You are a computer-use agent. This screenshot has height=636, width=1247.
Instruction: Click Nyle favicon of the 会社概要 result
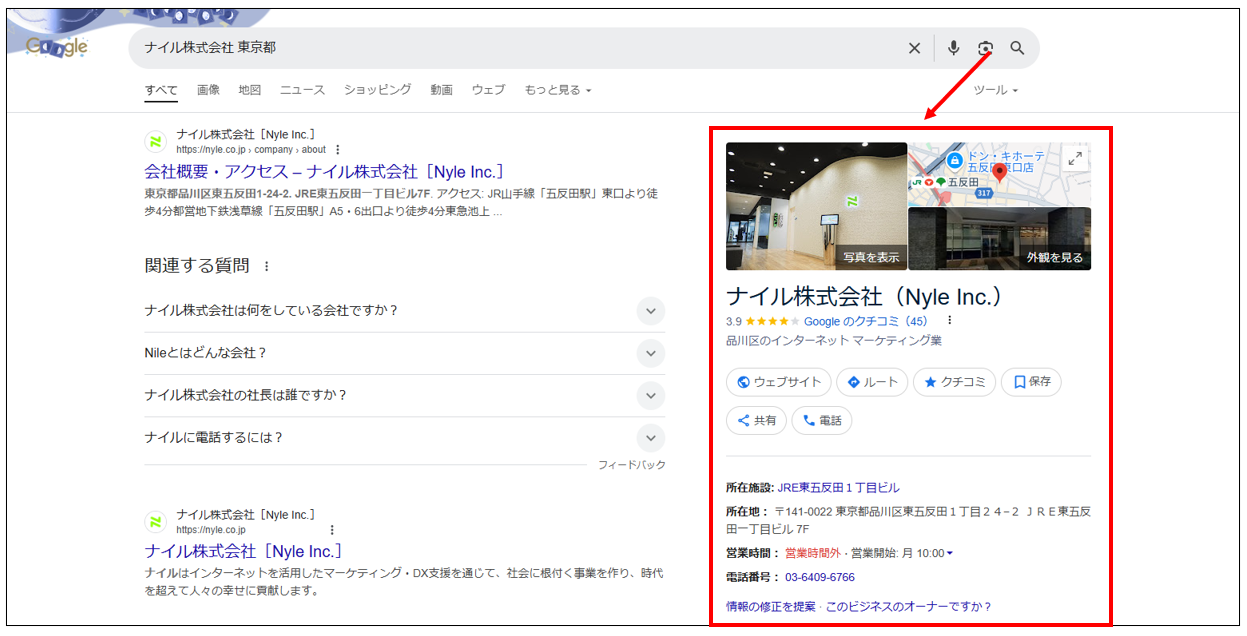click(x=155, y=142)
